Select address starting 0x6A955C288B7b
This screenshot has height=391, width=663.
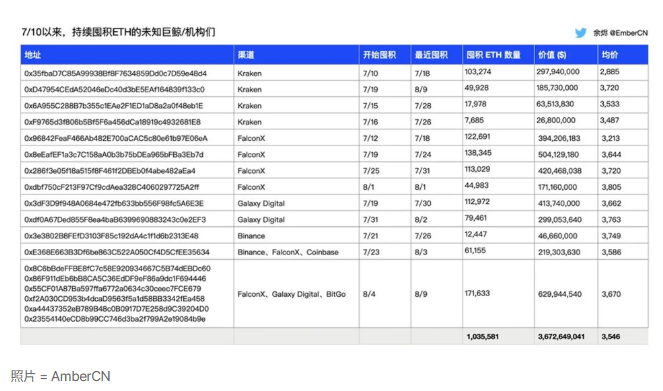point(114,106)
